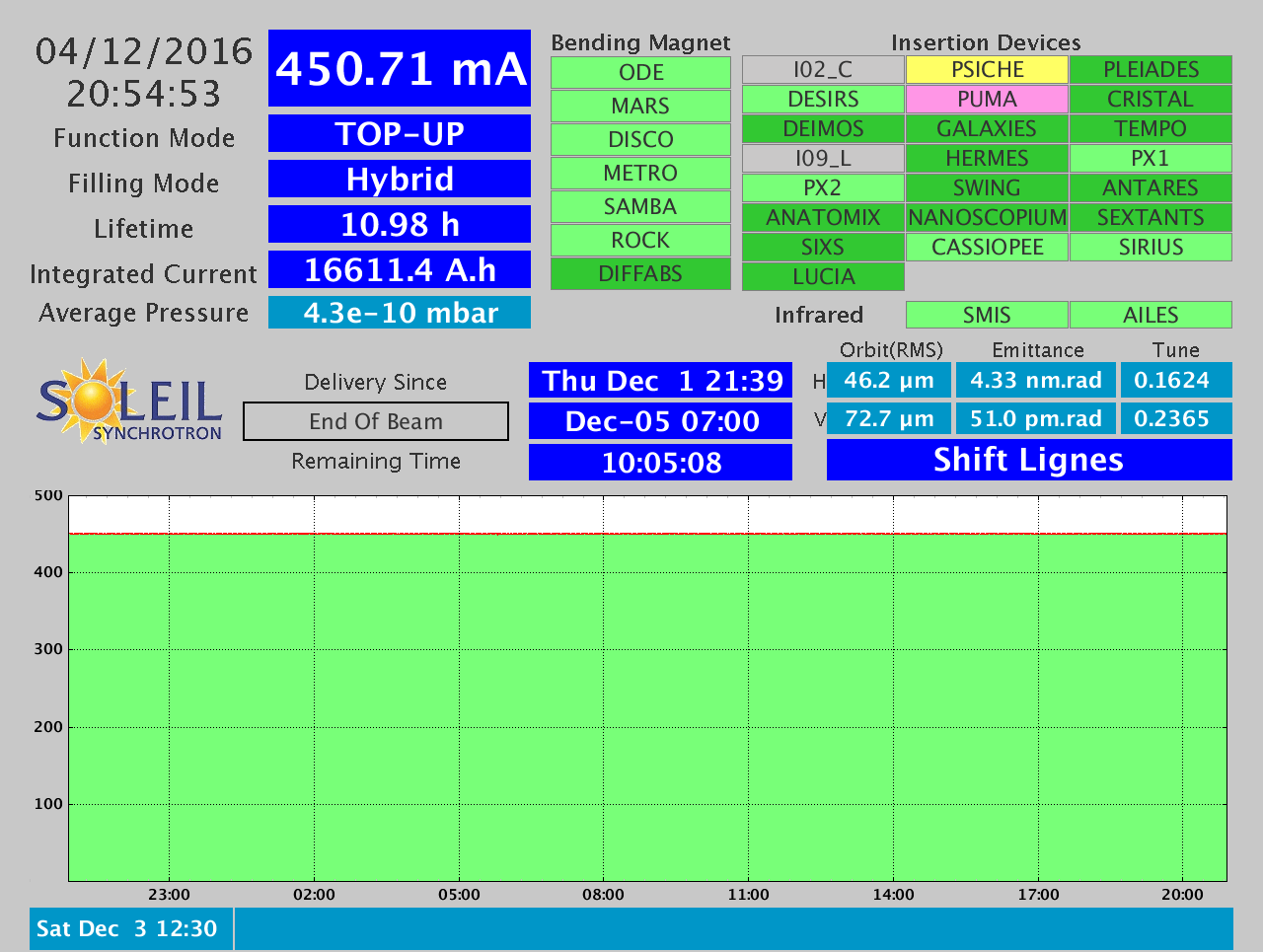Click the DISCO beamline indicator
The image size is (1263, 952).
pyautogui.click(x=640, y=139)
